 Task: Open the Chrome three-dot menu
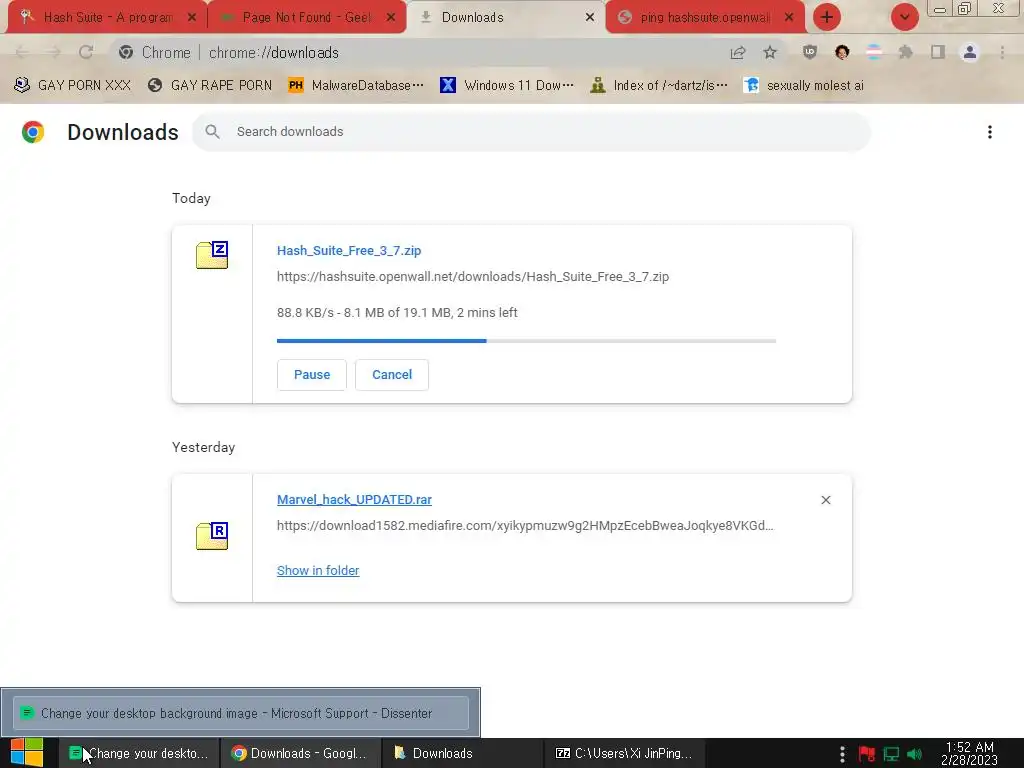point(1002,53)
